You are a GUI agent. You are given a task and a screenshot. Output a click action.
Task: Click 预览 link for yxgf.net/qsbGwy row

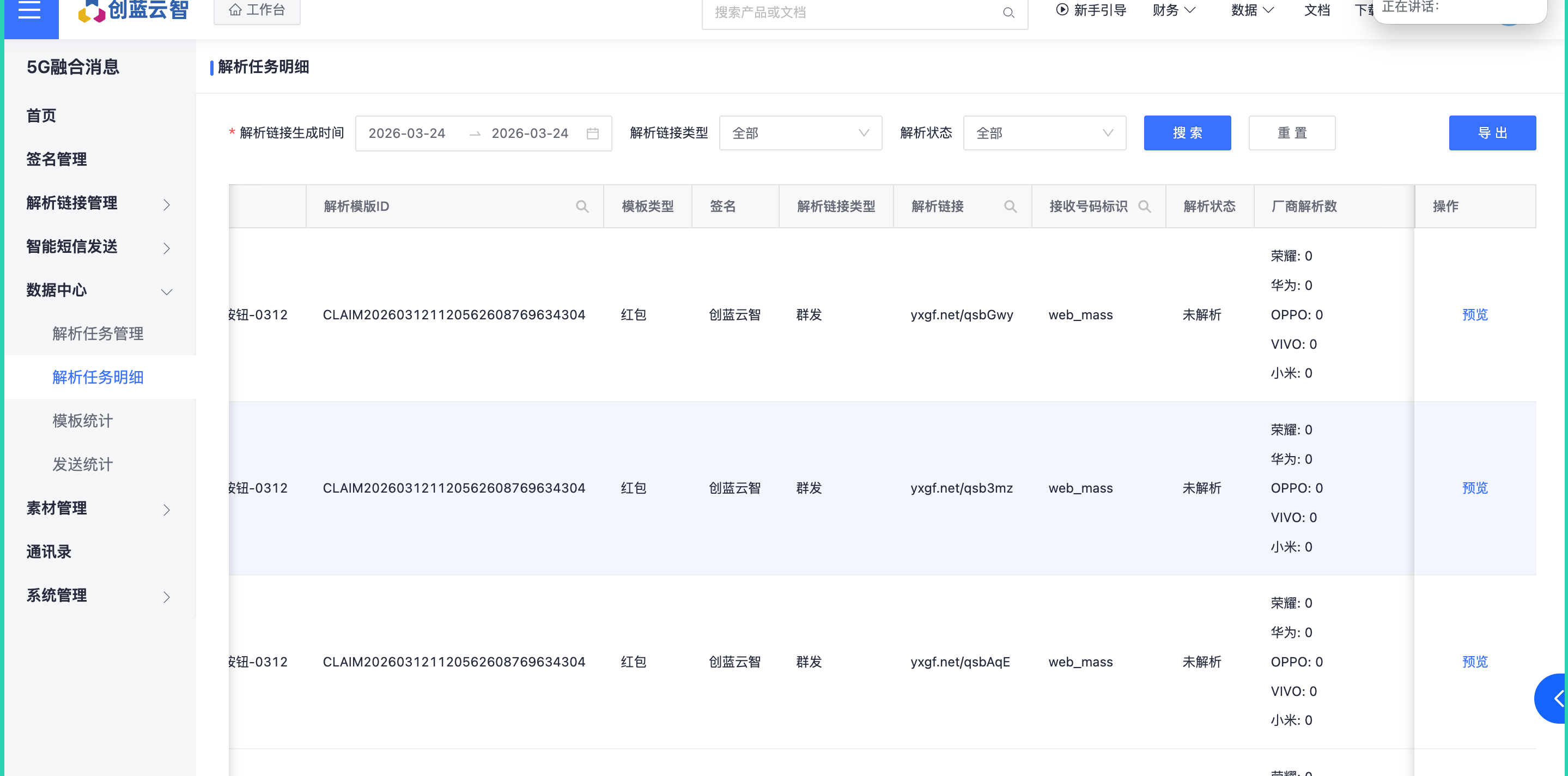click(x=1474, y=316)
